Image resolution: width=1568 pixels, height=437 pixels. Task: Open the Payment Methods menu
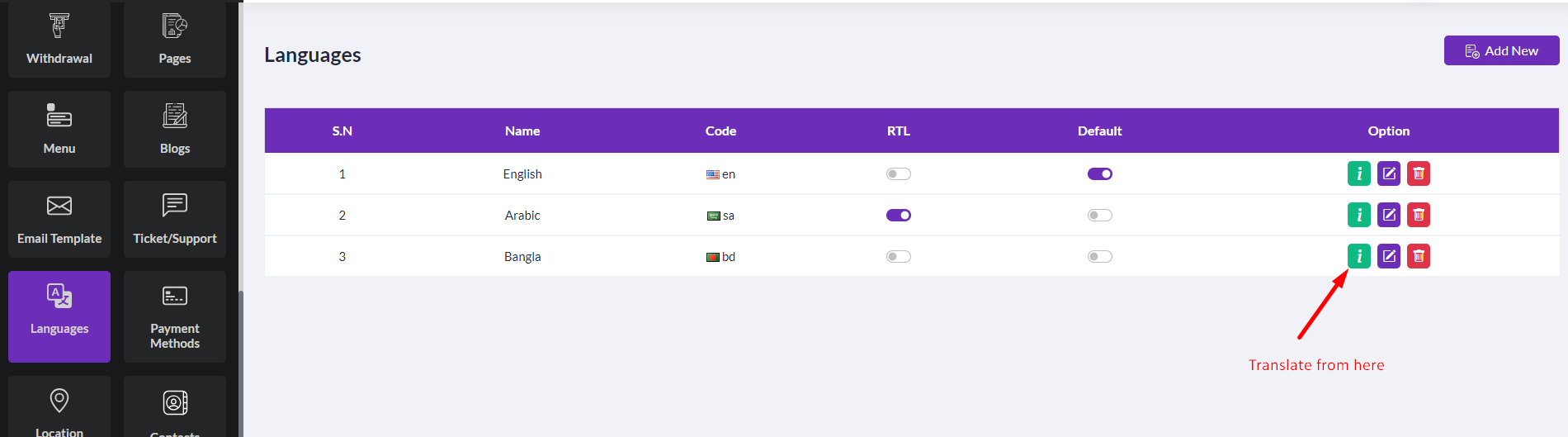point(175,317)
